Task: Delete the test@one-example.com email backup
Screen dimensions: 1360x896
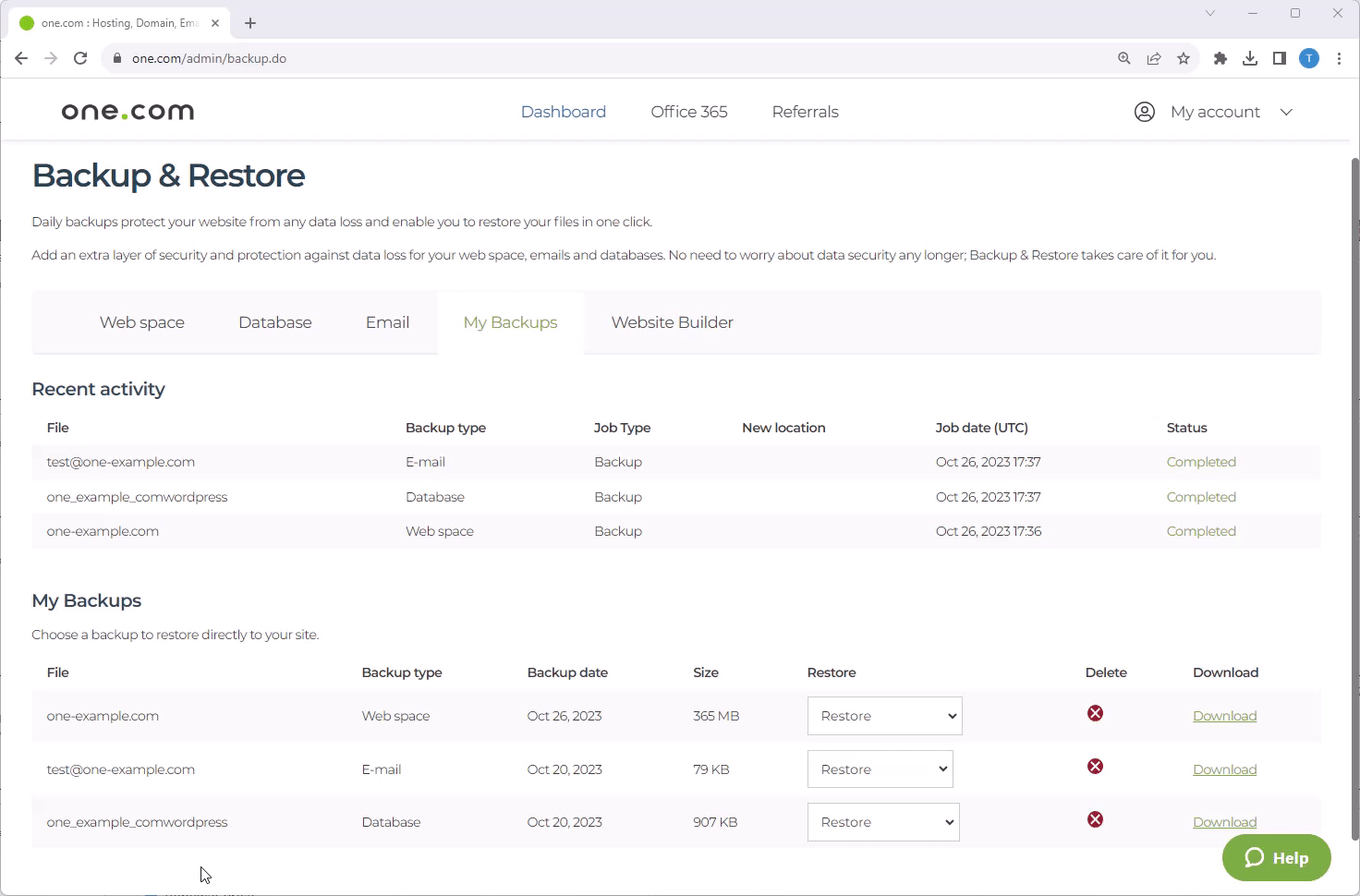Action: [x=1095, y=766]
